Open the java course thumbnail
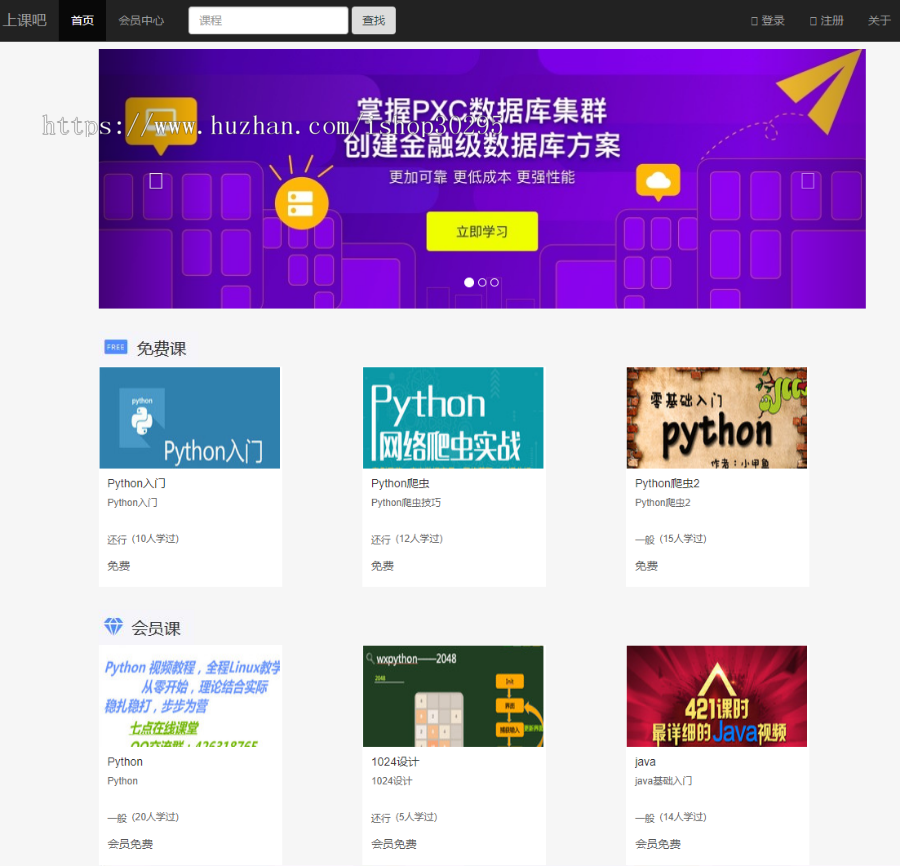Image resolution: width=900 pixels, height=866 pixels. (716, 696)
